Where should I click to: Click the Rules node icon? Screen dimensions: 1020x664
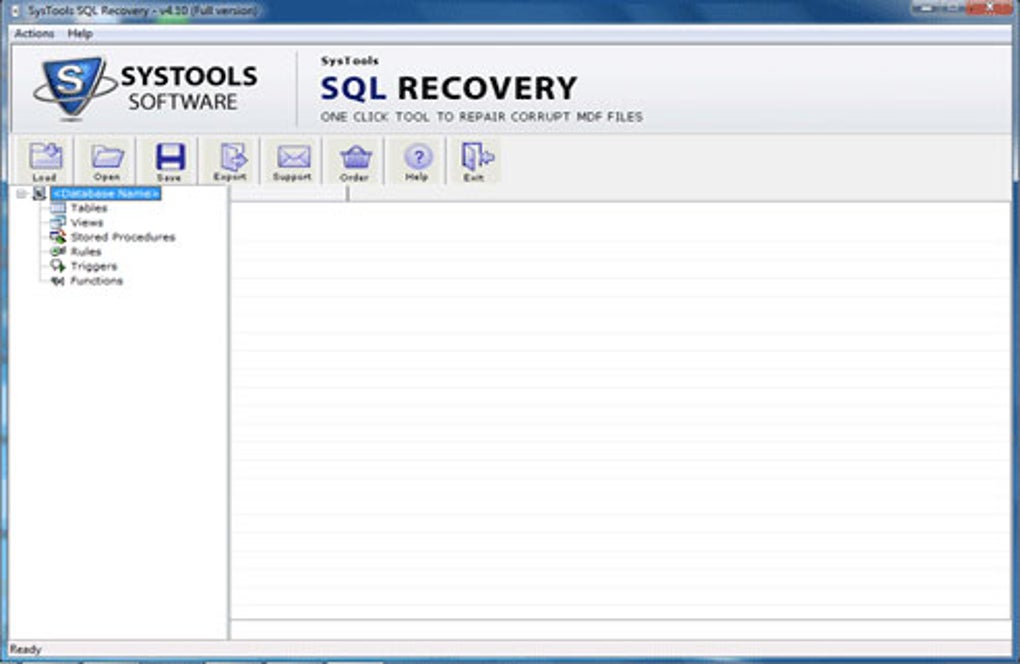58,252
